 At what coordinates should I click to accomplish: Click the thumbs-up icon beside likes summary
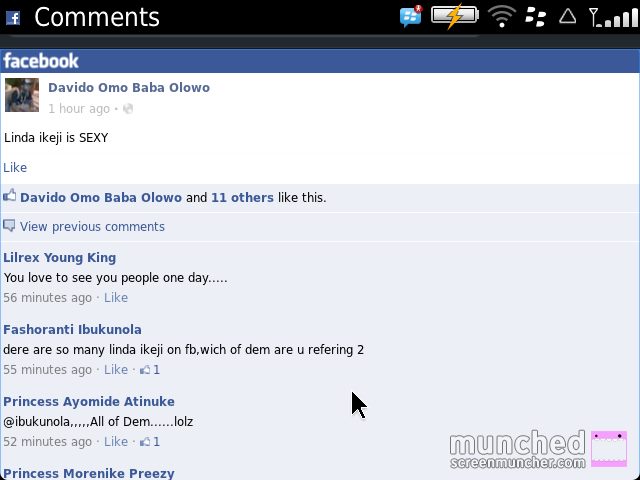click(10, 196)
